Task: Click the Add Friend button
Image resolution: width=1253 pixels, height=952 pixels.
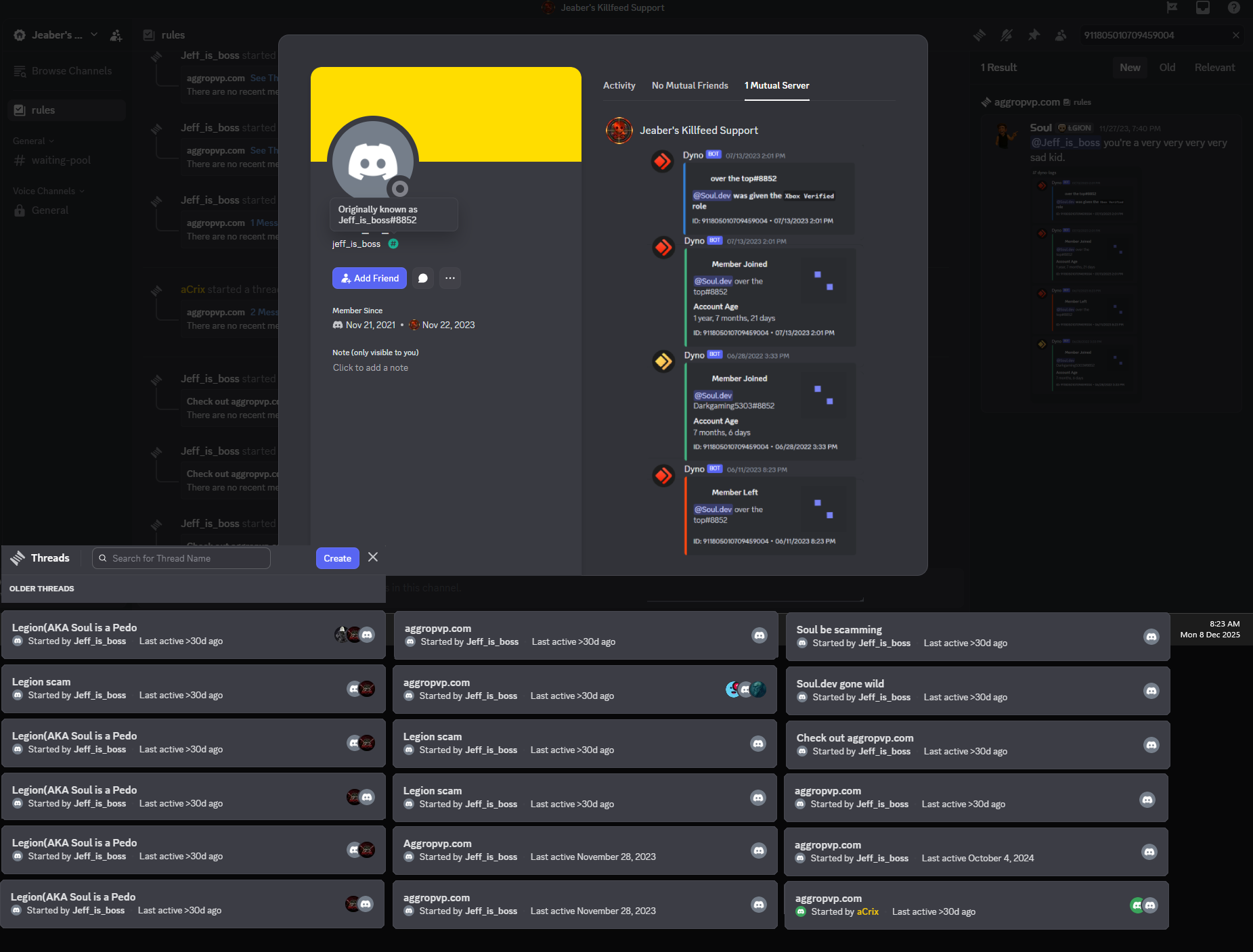Action: click(x=370, y=278)
